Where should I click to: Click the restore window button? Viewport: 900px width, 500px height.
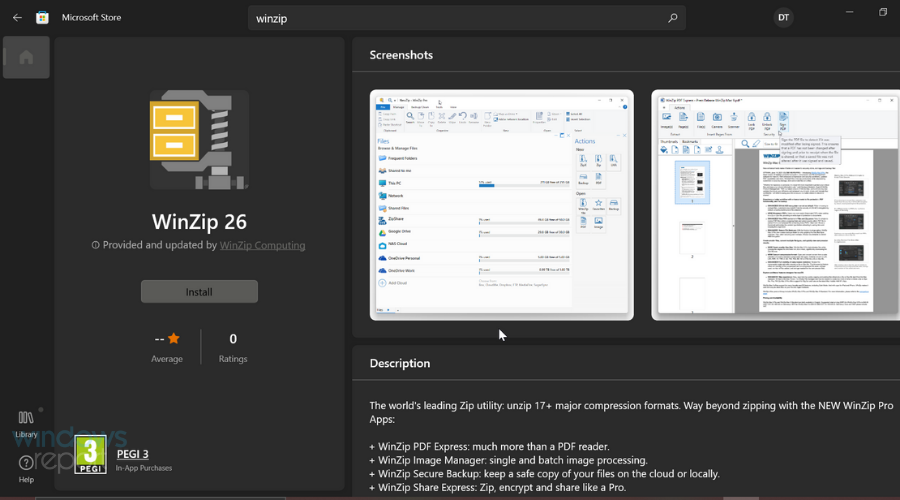(883, 13)
